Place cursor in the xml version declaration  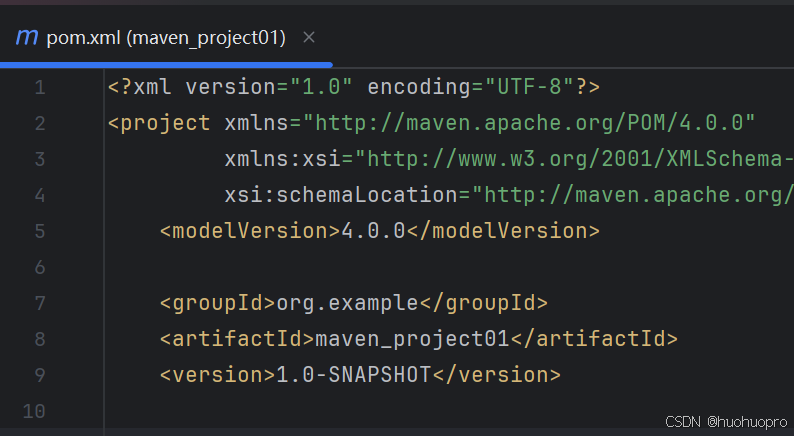(353, 87)
